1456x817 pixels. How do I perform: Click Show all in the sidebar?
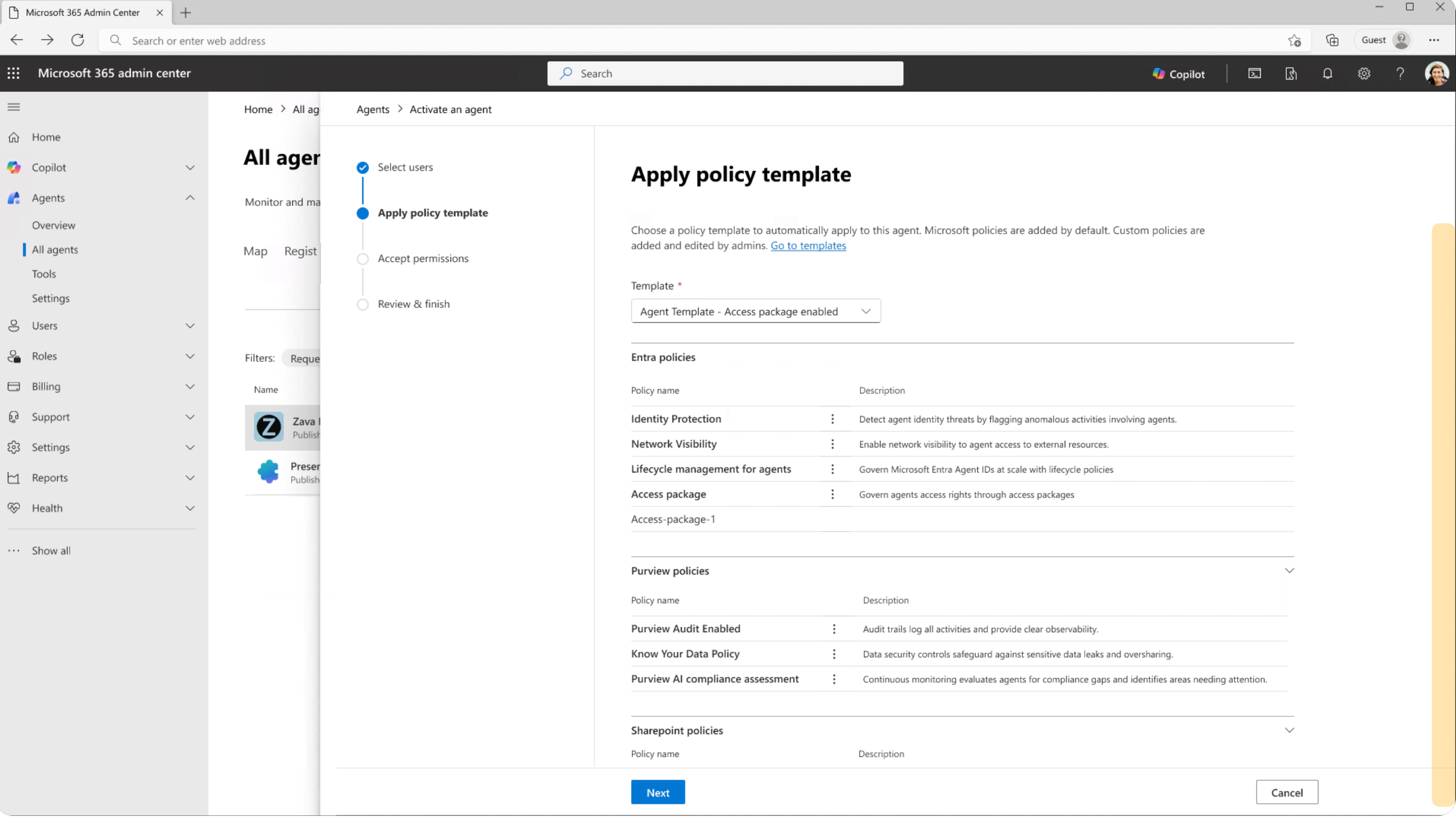pyautogui.click(x=51, y=551)
